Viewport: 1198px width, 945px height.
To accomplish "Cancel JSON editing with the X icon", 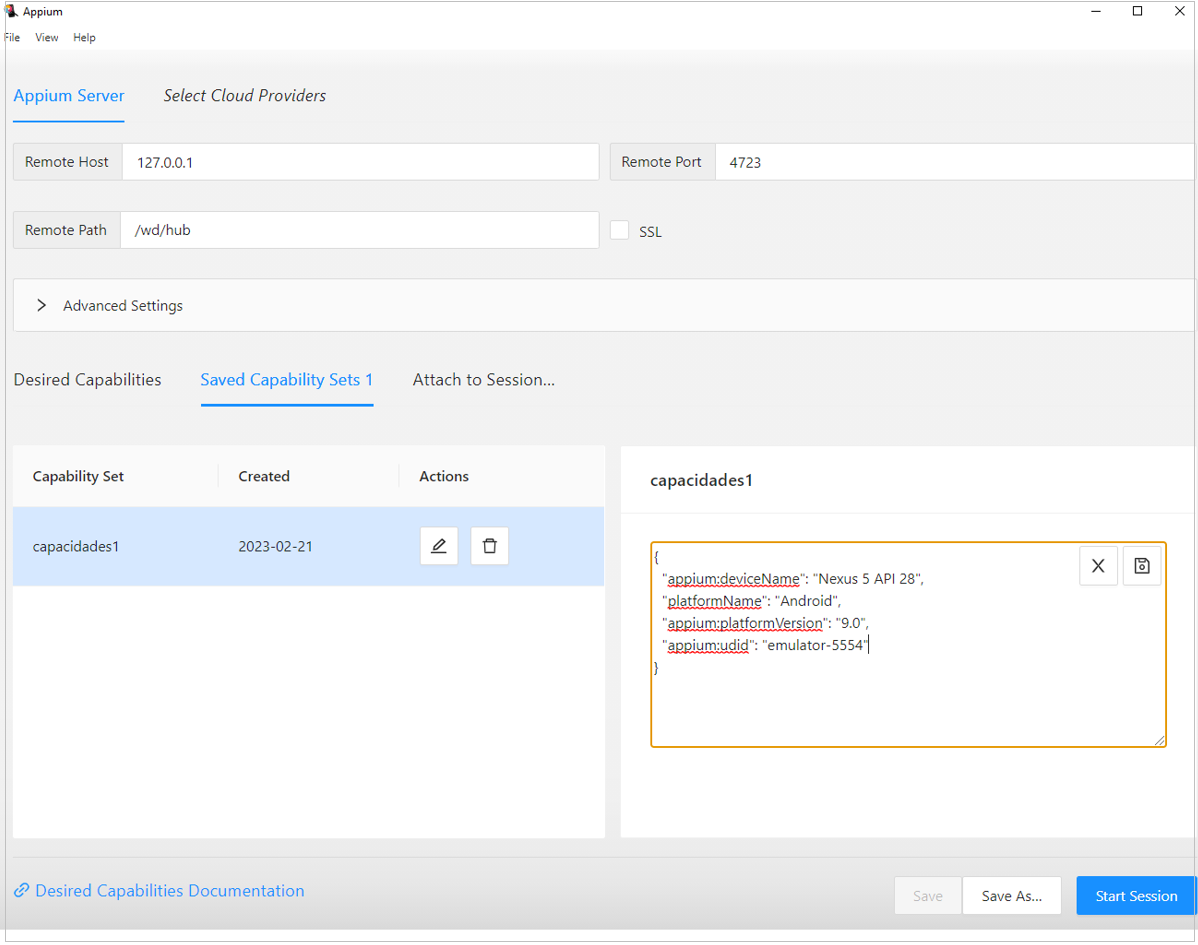I will coord(1098,566).
